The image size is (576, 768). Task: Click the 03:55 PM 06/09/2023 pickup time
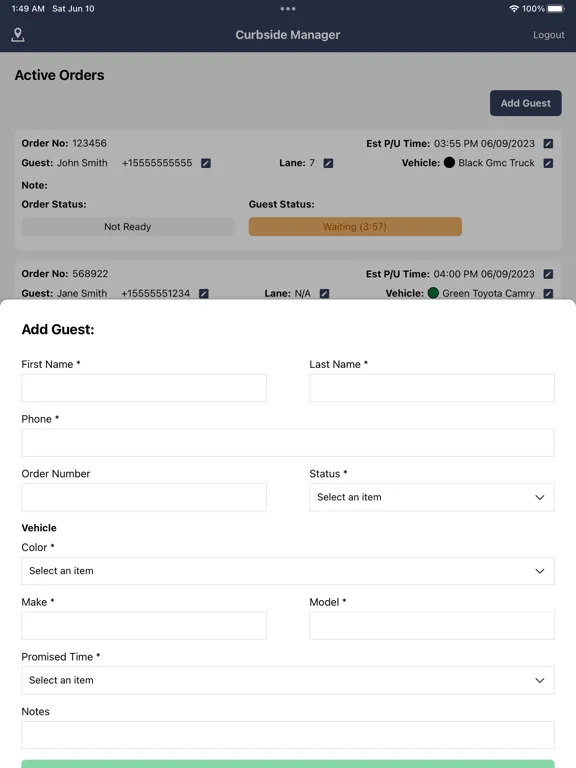pyautogui.click(x=484, y=144)
